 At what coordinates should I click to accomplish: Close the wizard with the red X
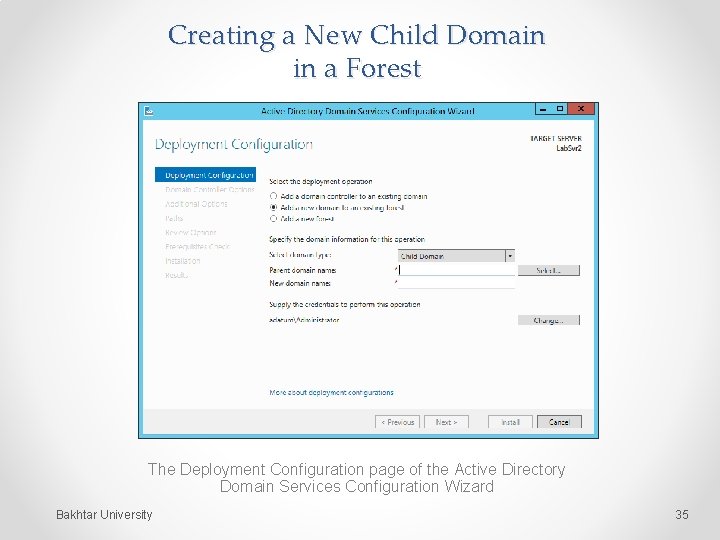(581, 109)
